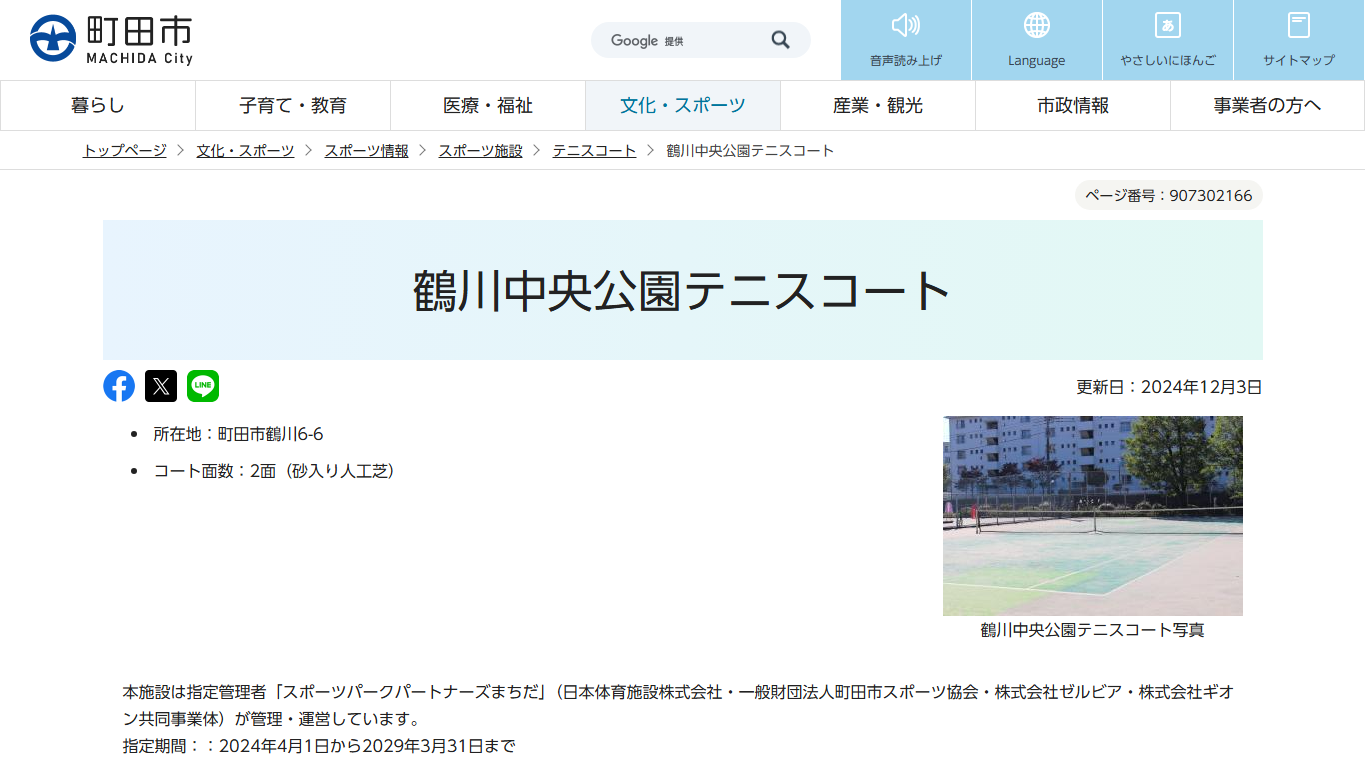Screen dimensions: 1365x768
Task: Click the 指定期間 2024年4月1日 line
Action: click(319, 746)
